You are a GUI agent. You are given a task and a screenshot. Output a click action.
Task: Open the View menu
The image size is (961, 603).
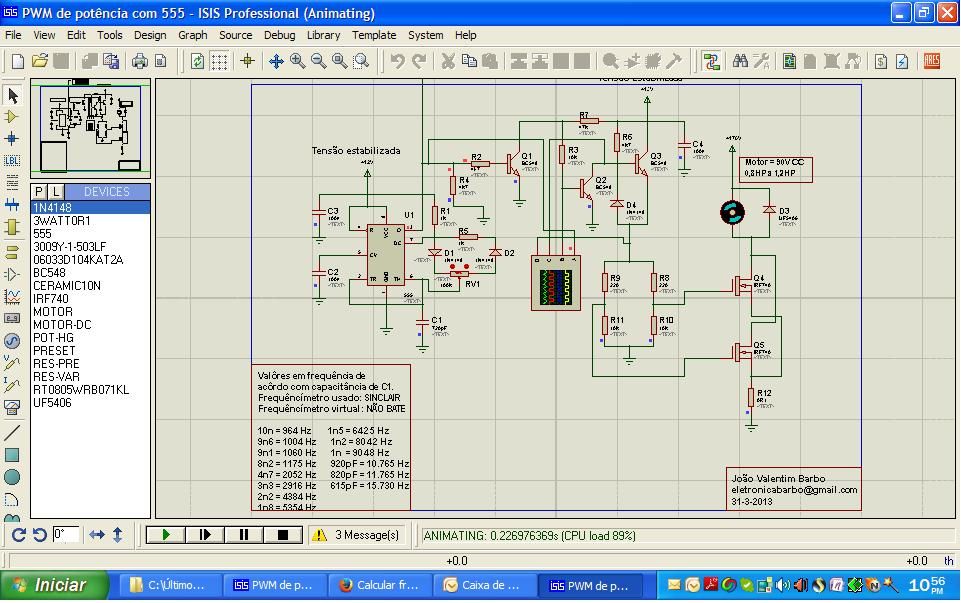point(44,35)
